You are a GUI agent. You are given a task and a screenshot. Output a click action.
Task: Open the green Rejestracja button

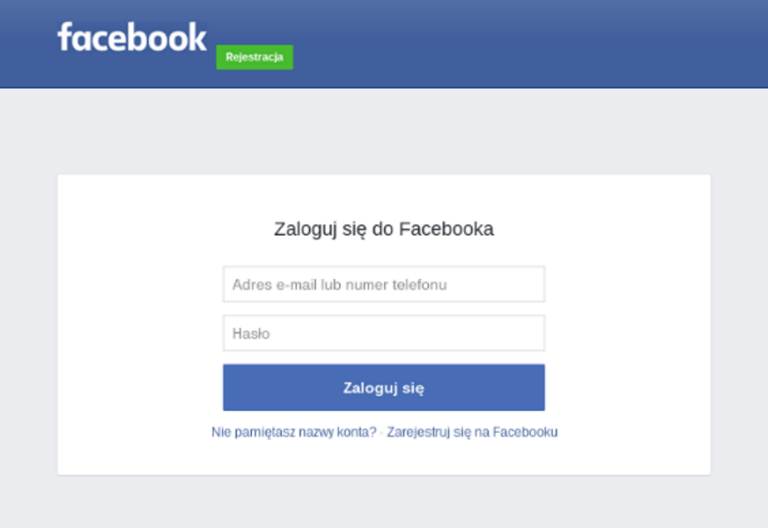(x=255, y=57)
